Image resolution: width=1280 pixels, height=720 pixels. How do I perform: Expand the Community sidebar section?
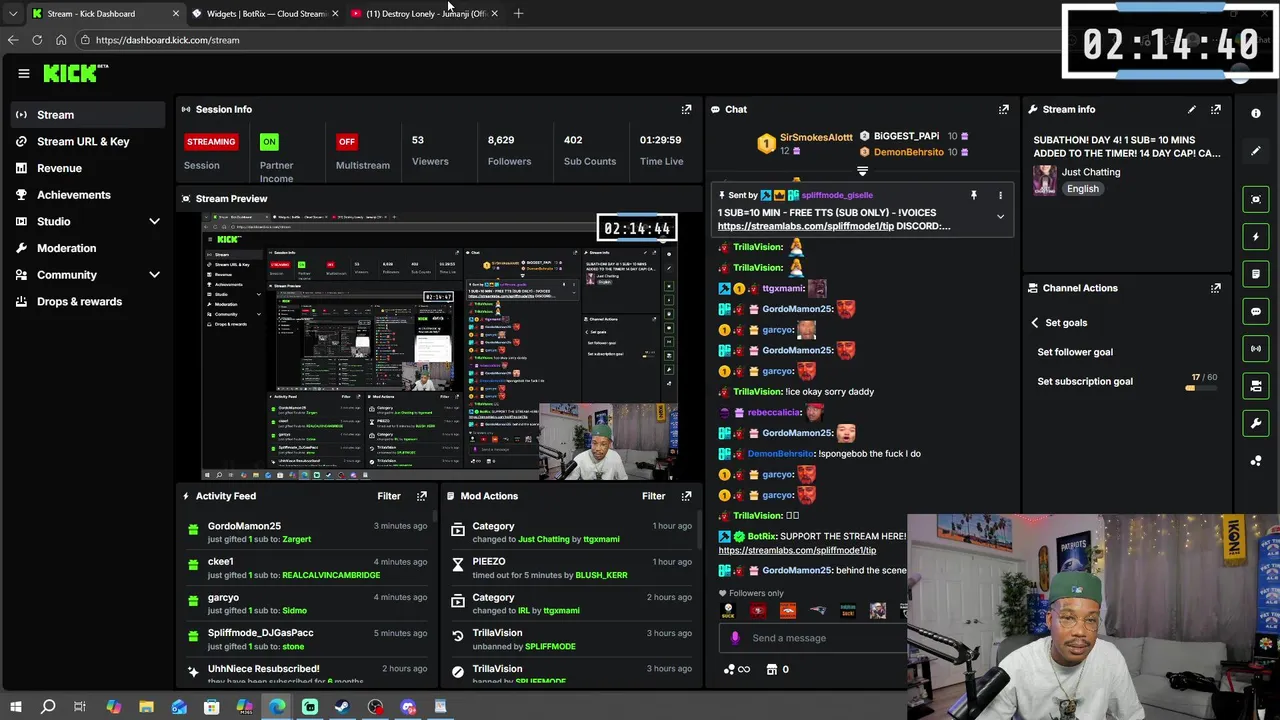[154, 275]
